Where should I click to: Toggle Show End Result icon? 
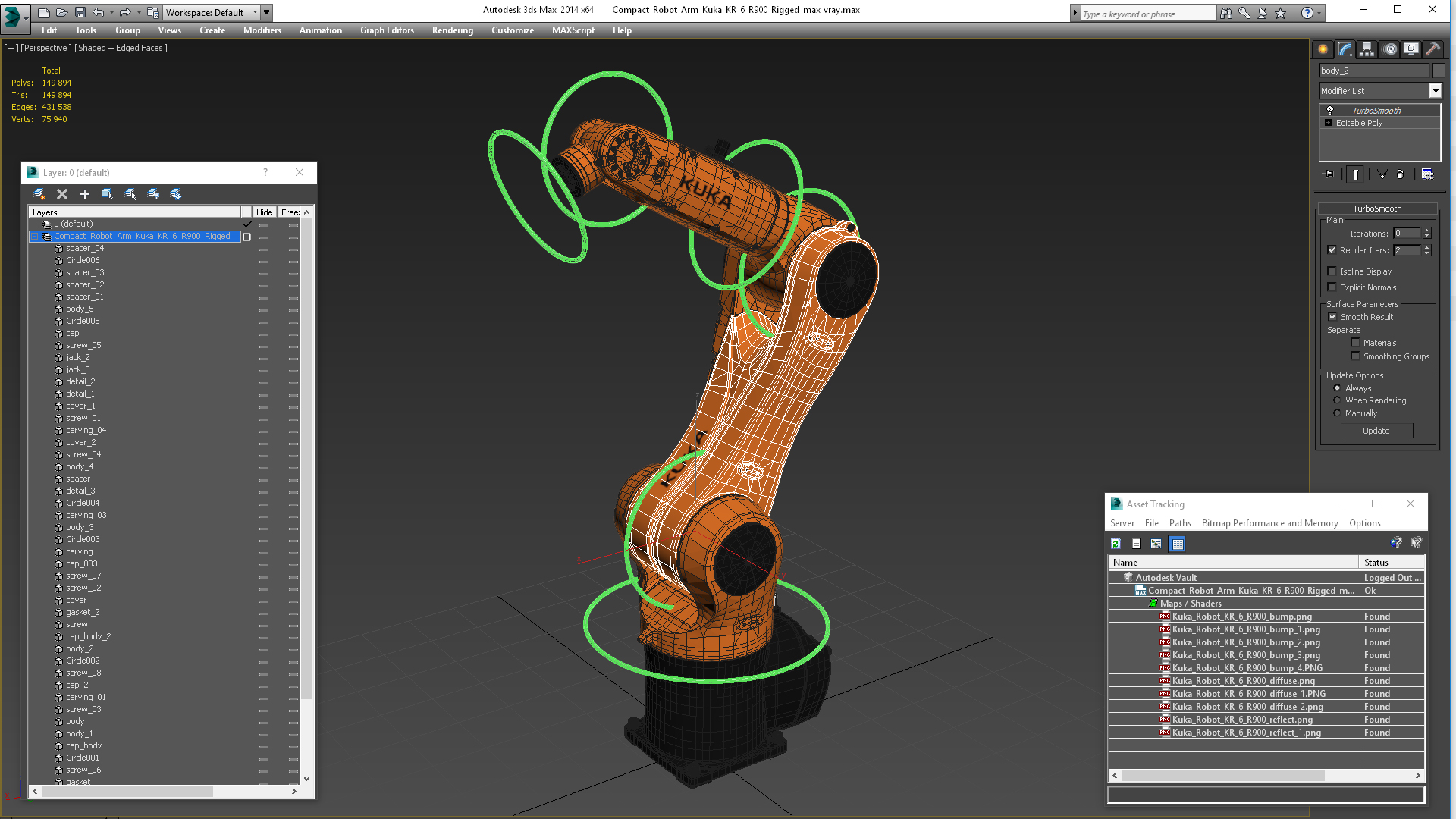[1356, 174]
